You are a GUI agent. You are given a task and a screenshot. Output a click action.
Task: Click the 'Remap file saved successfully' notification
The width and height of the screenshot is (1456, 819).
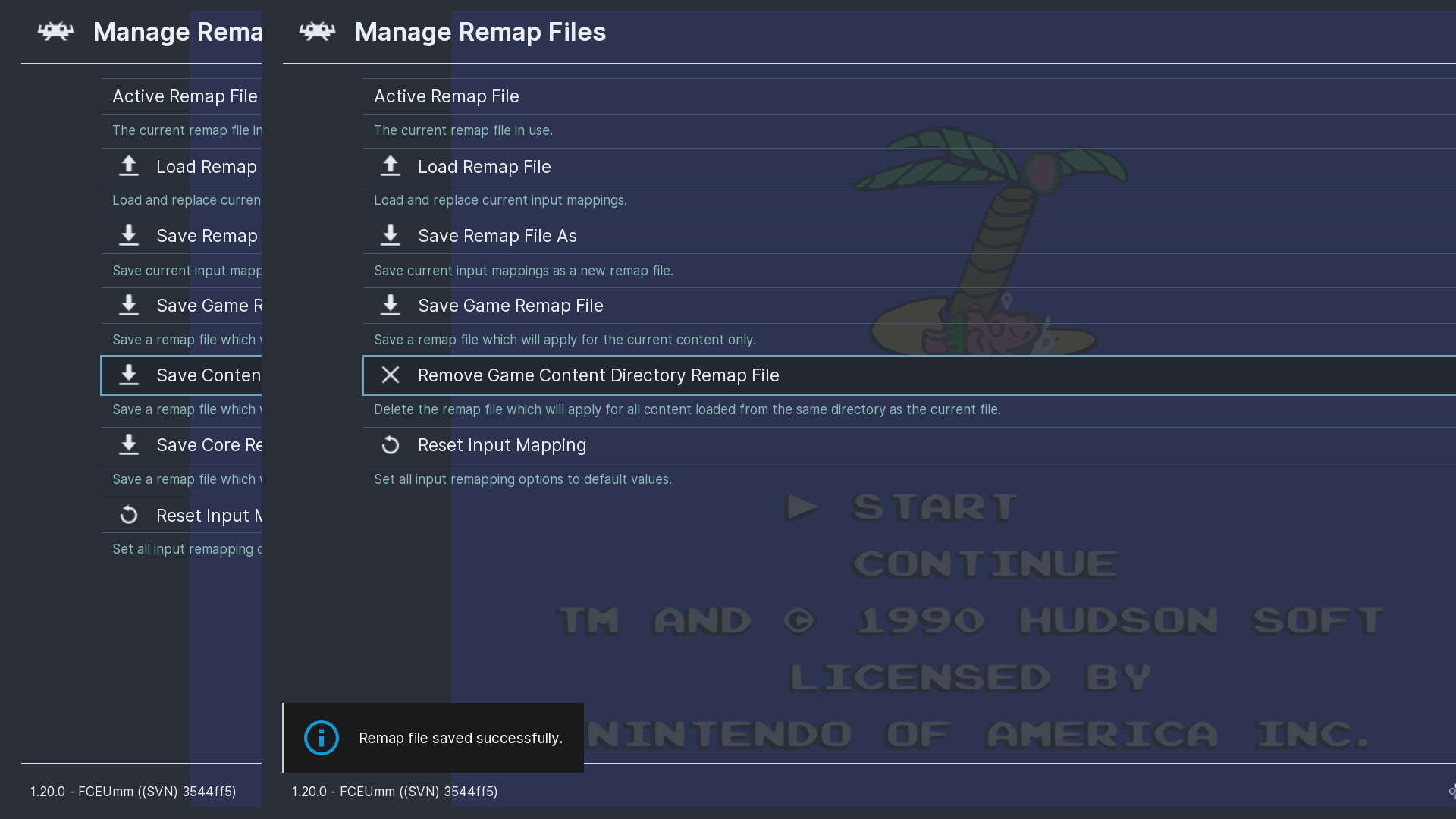[x=460, y=738]
